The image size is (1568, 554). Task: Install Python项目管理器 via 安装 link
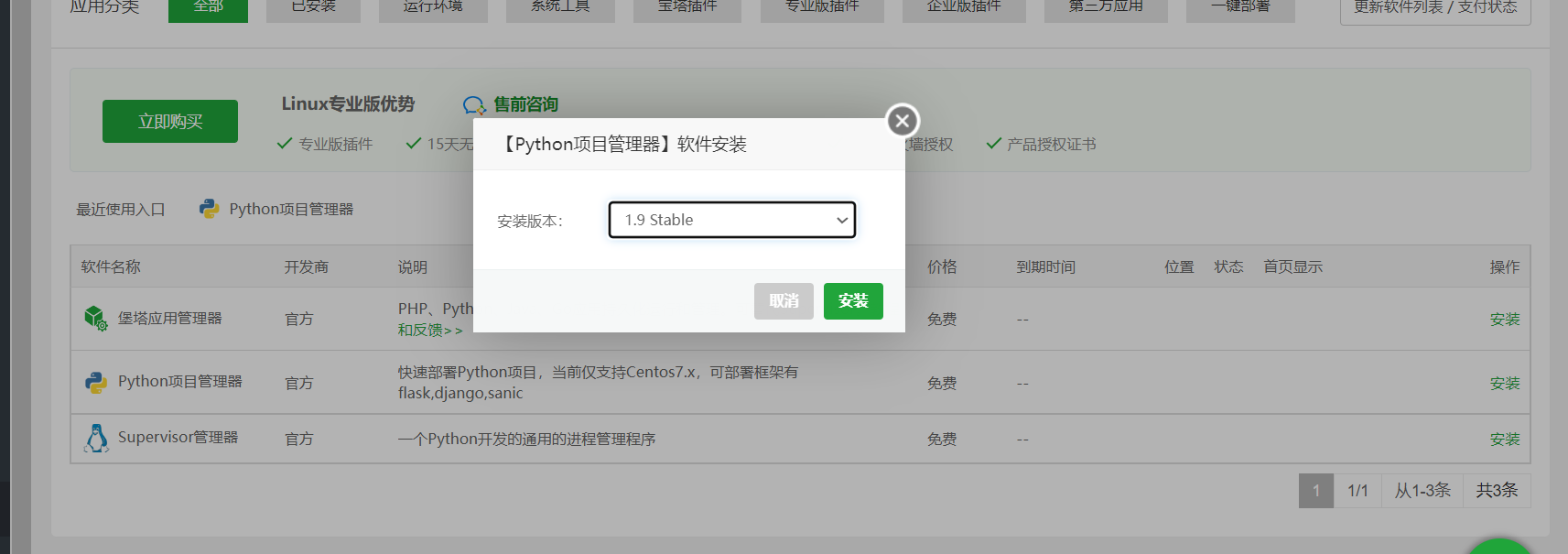pyautogui.click(x=1505, y=383)
